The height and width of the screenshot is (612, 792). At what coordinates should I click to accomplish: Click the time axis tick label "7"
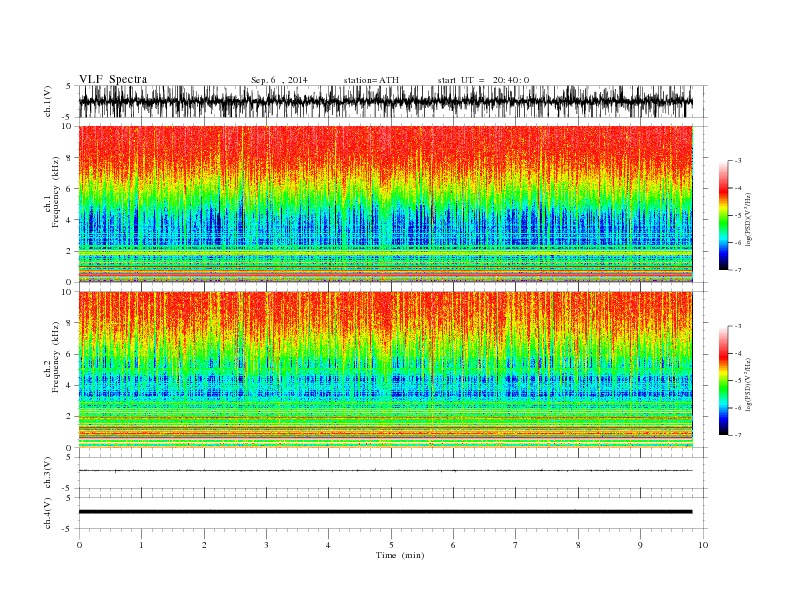515,545
